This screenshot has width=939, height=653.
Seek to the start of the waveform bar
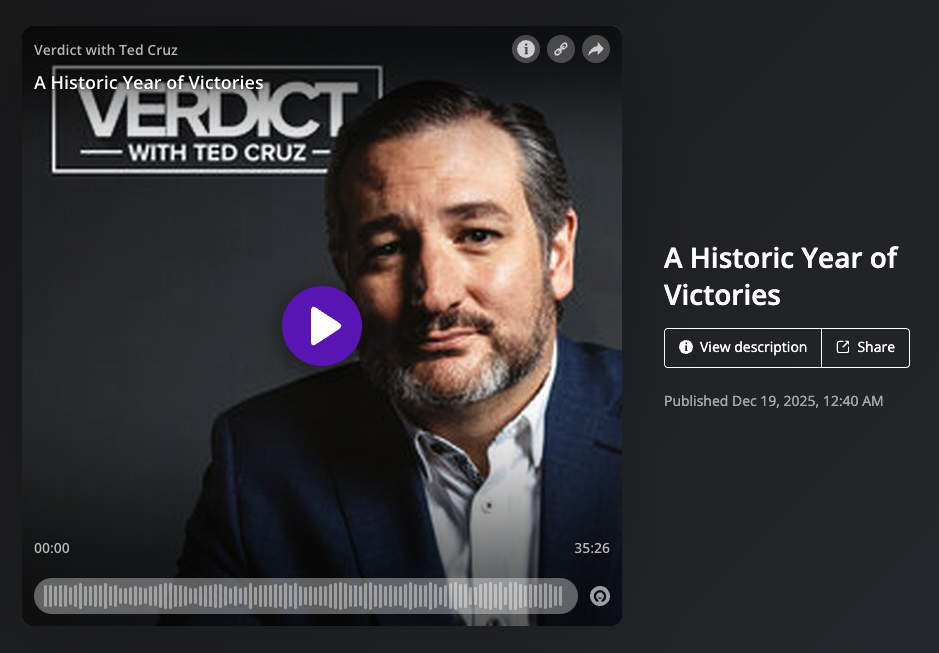click(x=47, y=596)
